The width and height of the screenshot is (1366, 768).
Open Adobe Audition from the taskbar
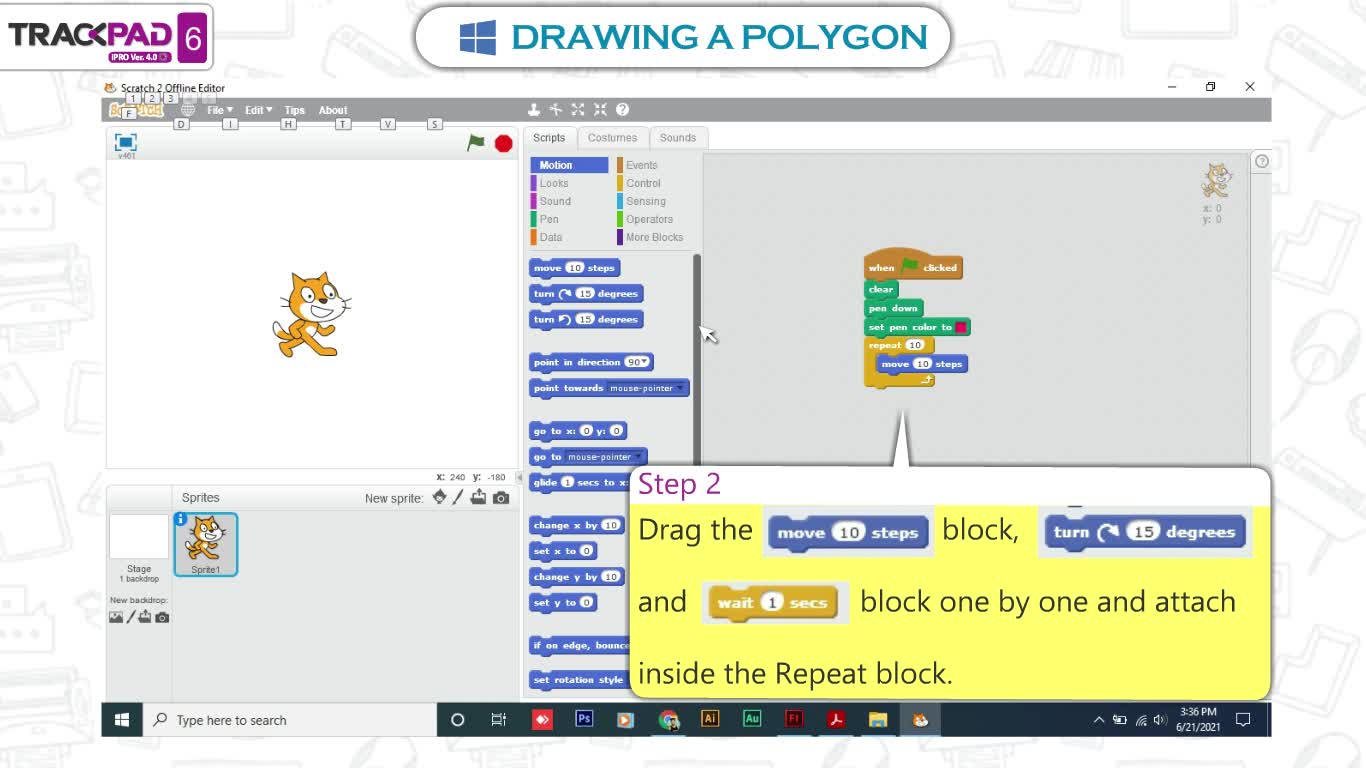point(752,719)
